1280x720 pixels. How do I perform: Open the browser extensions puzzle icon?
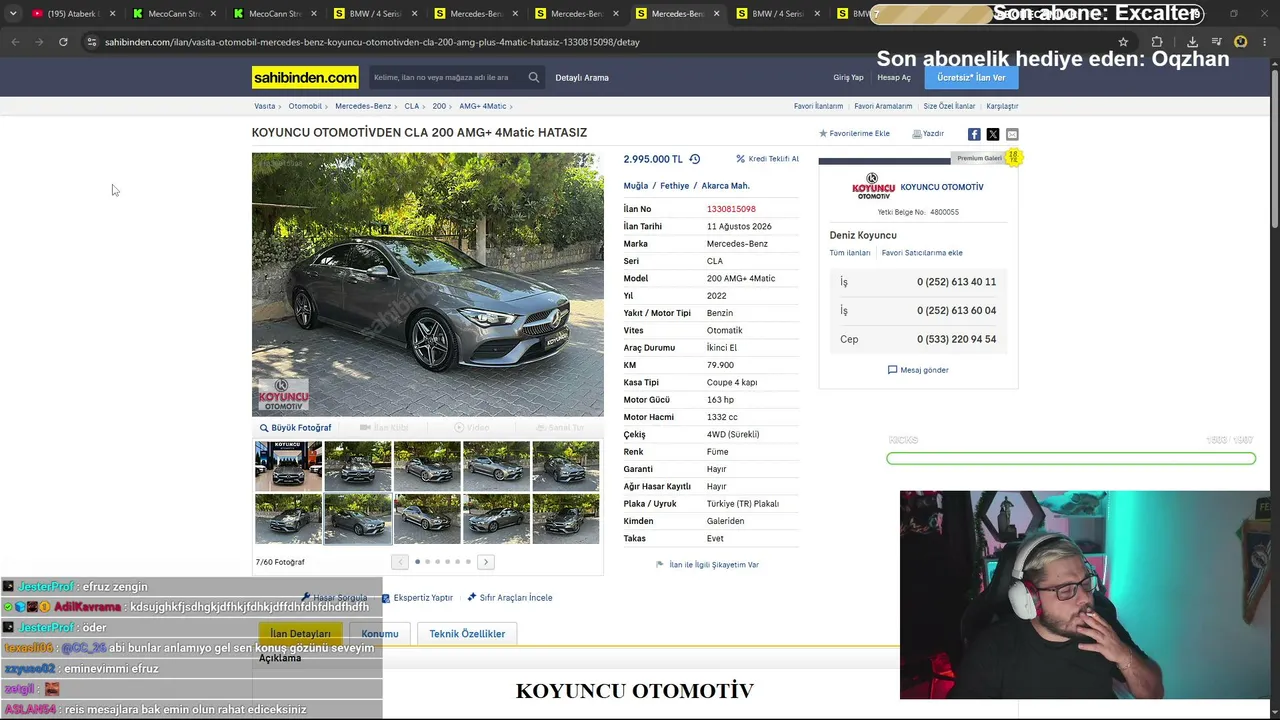click(x=1157, y=42)
